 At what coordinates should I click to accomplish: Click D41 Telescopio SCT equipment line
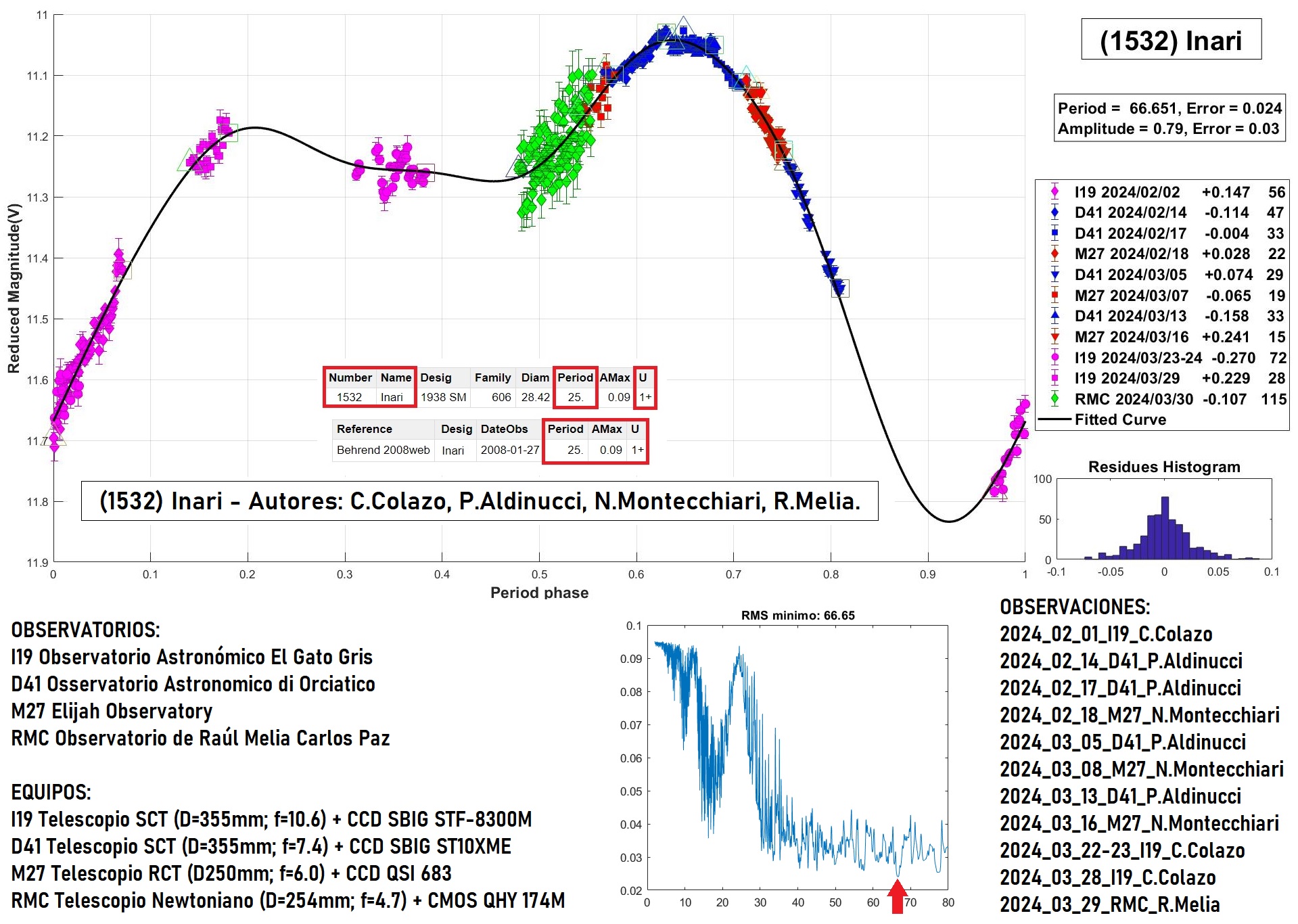[261, 846]
